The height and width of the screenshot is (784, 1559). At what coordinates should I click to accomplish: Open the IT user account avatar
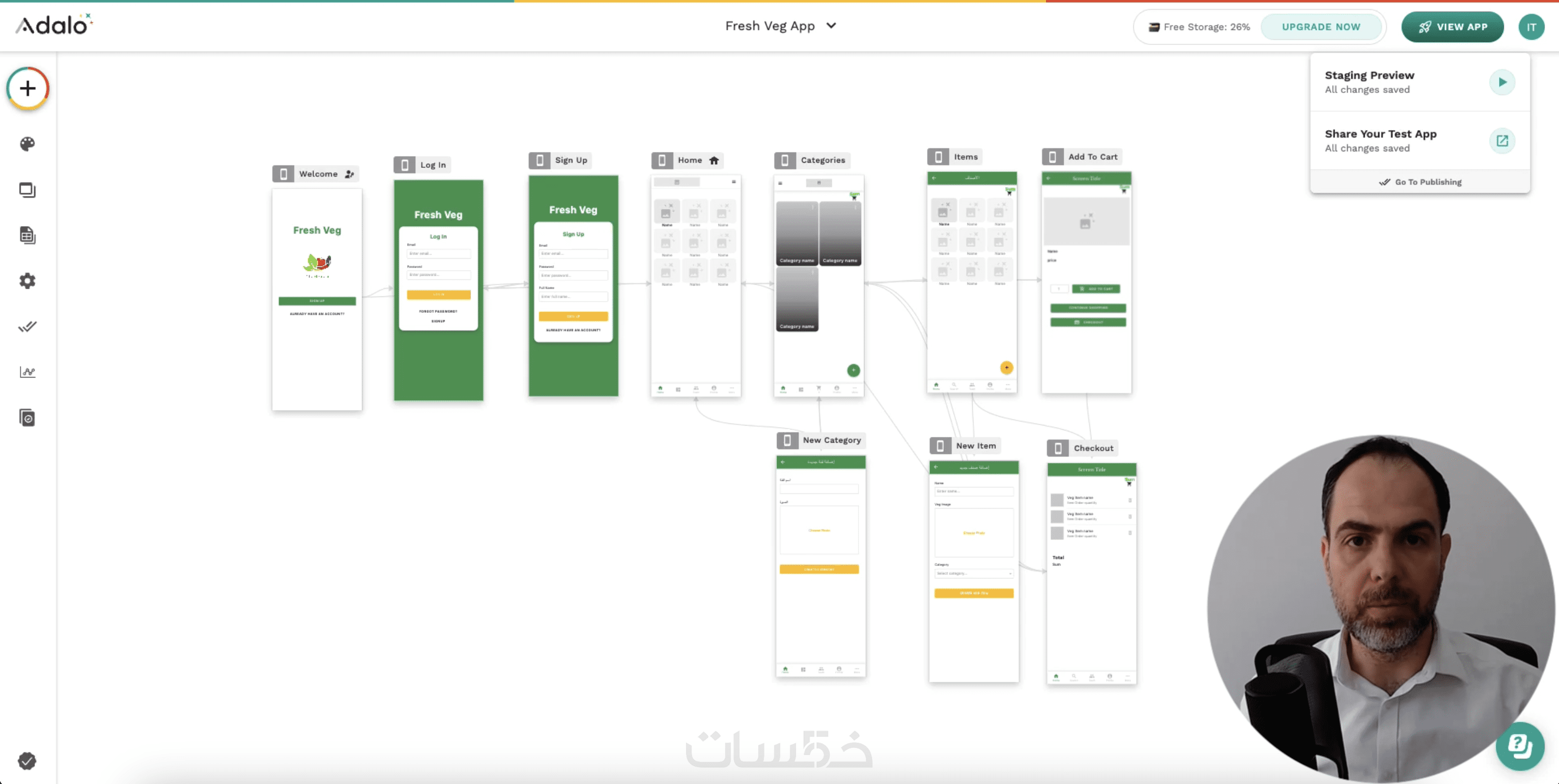click(1531, 27)
